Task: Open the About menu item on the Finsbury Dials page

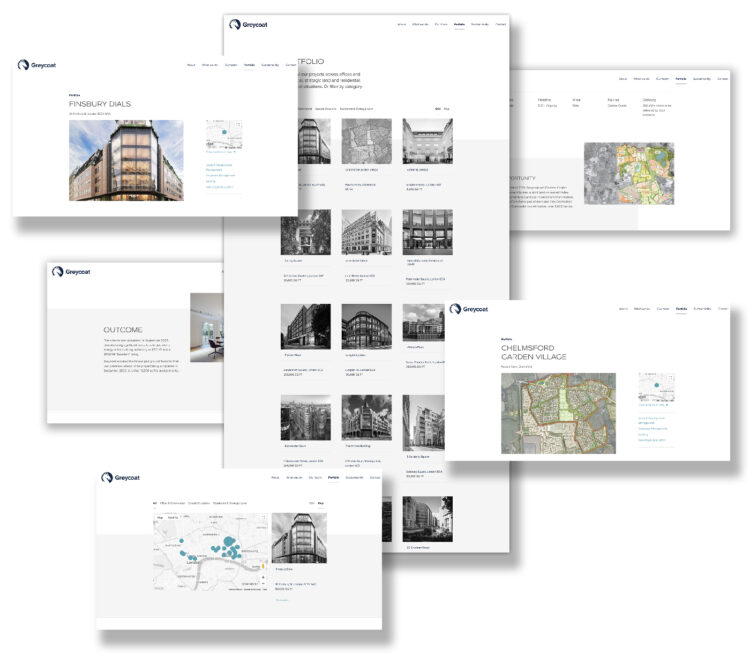Action: (x=190, y=64)
